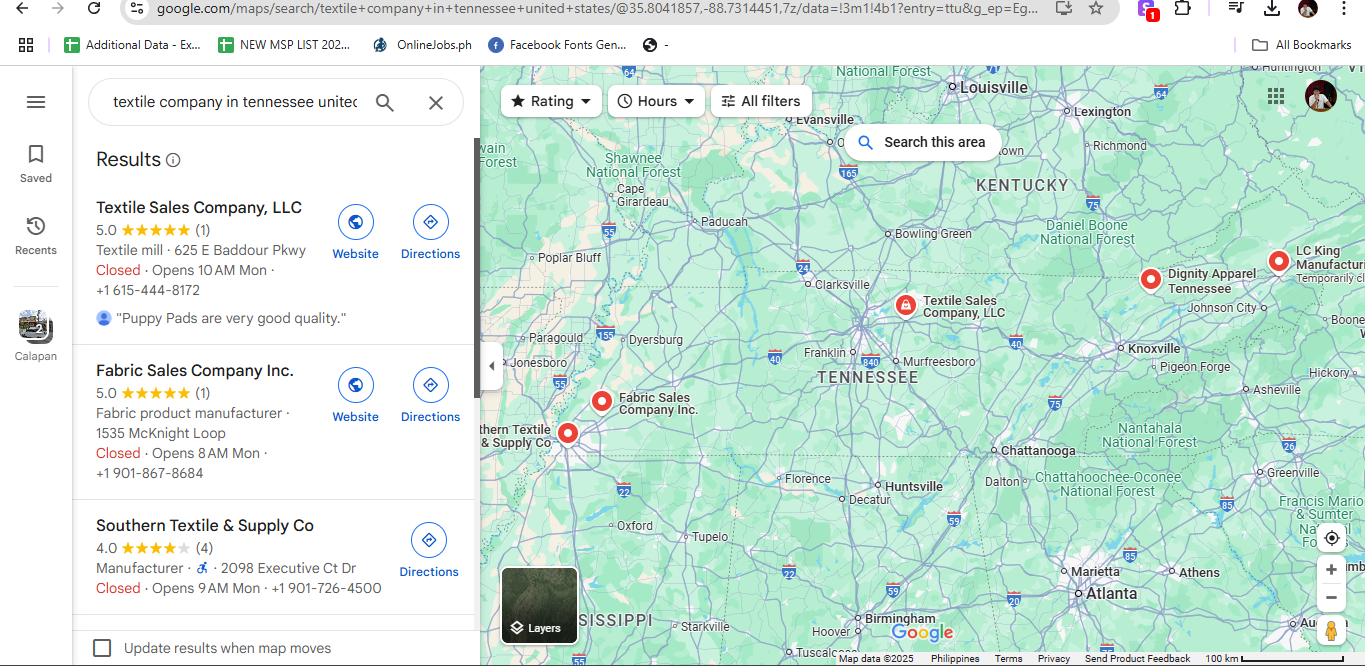Screen dimensions: 1365x666
Task: Open the Rating filter dropdown
Action: click(x=551, y=101)
